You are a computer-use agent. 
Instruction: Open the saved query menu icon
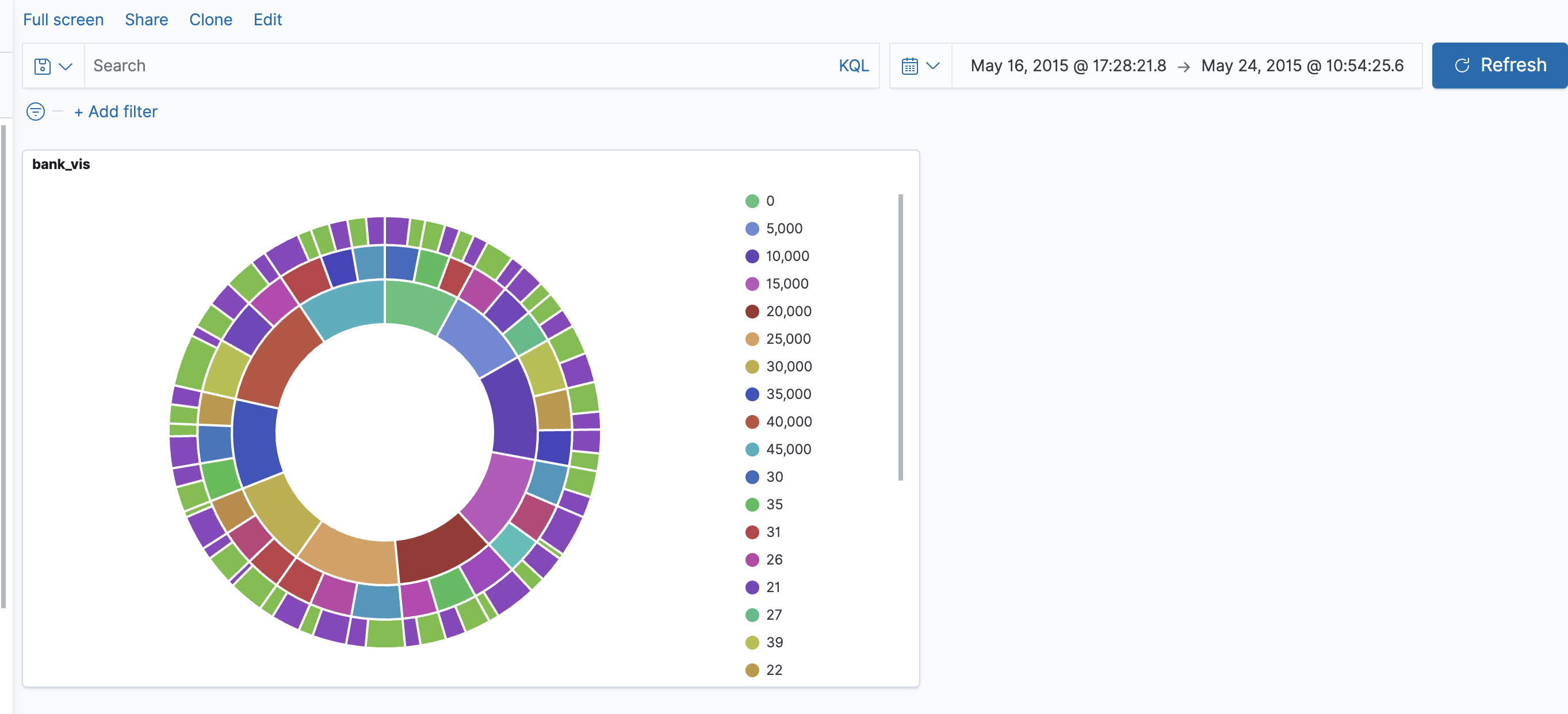pos(42,66)
